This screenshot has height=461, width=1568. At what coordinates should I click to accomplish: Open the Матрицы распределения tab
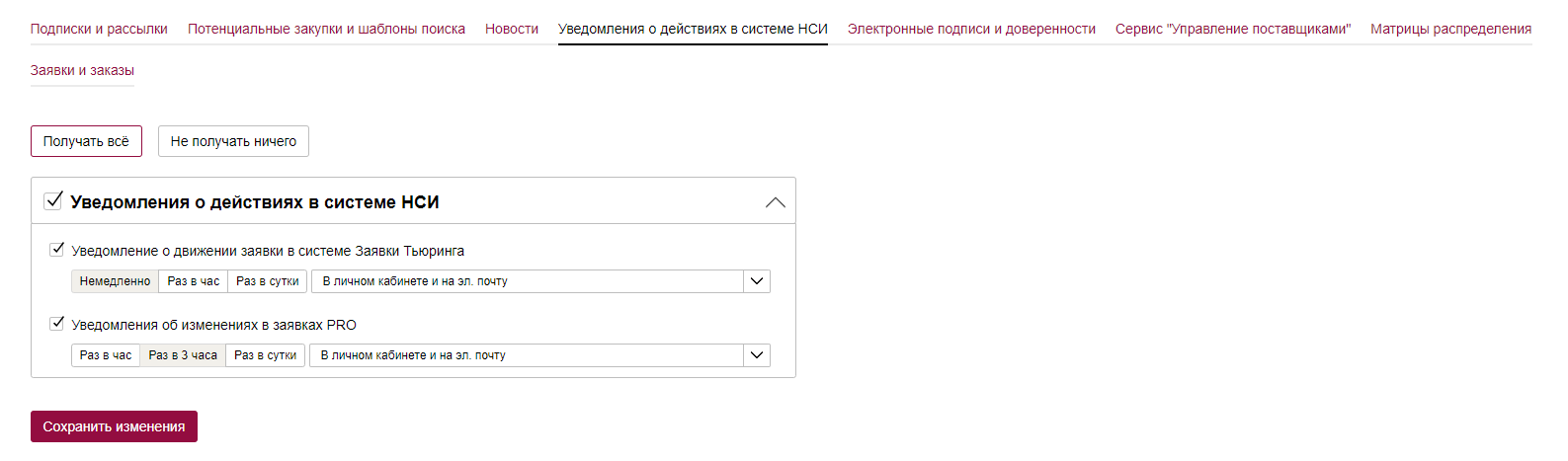coord(1450,30)
